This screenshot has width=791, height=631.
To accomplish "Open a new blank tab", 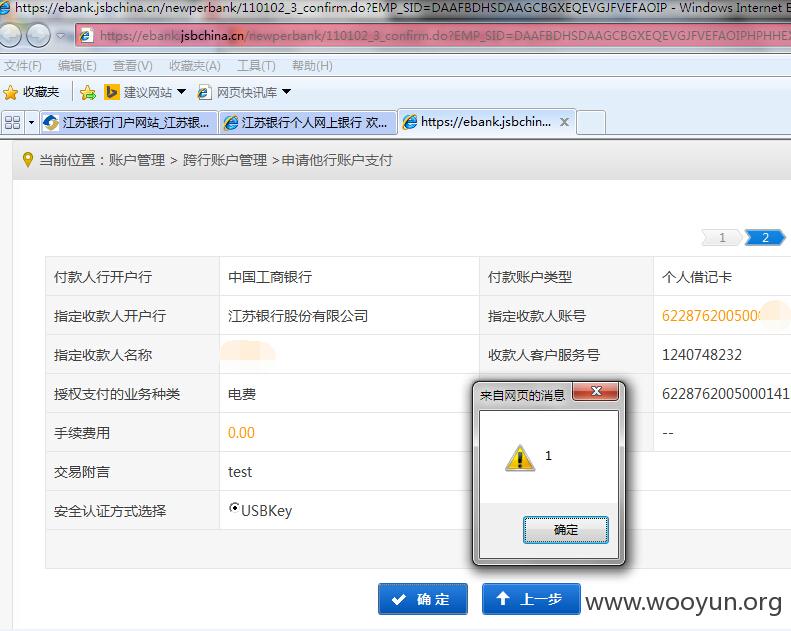I will click(591, 123).
